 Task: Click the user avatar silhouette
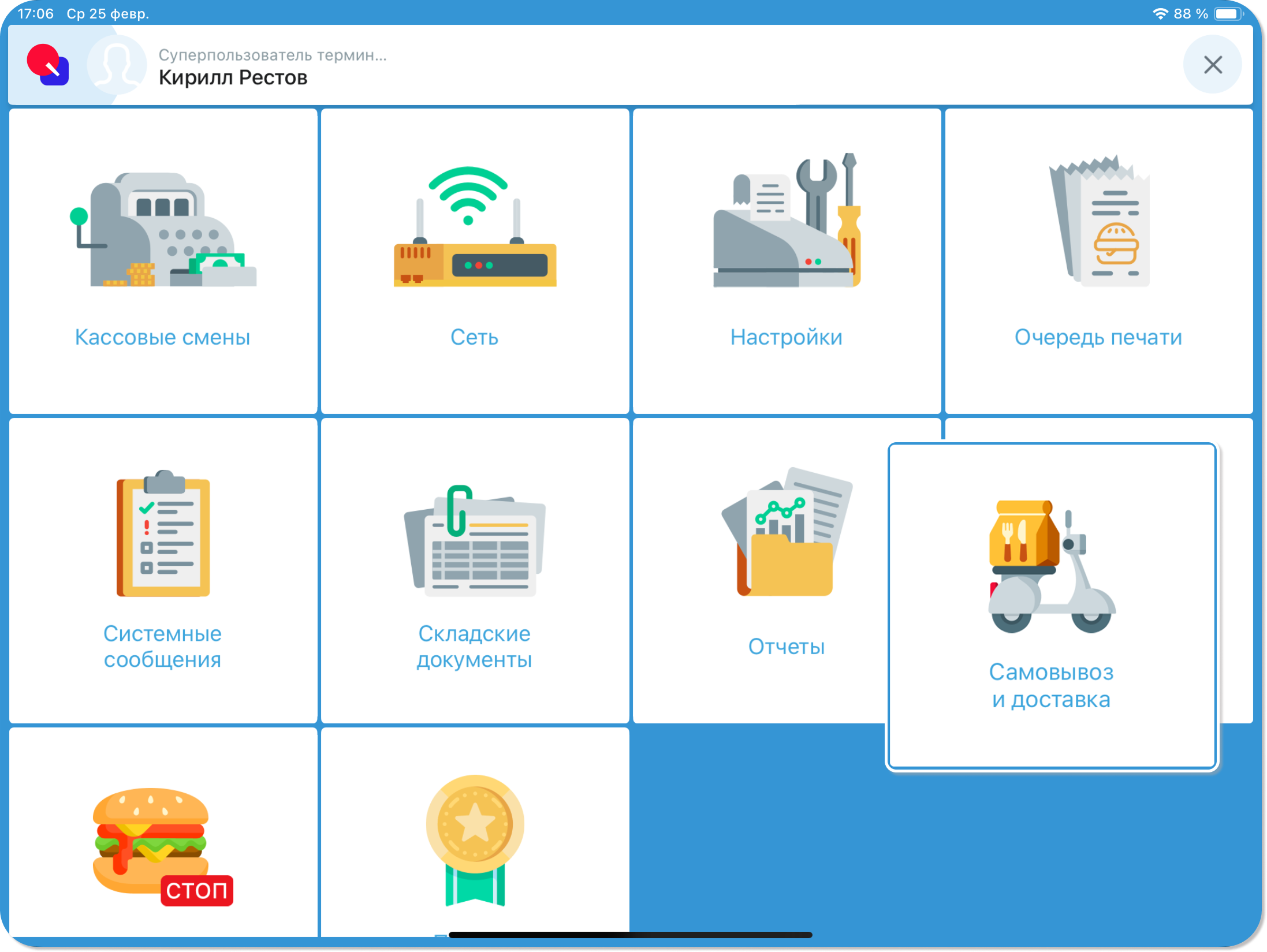[x=118, y=65]
